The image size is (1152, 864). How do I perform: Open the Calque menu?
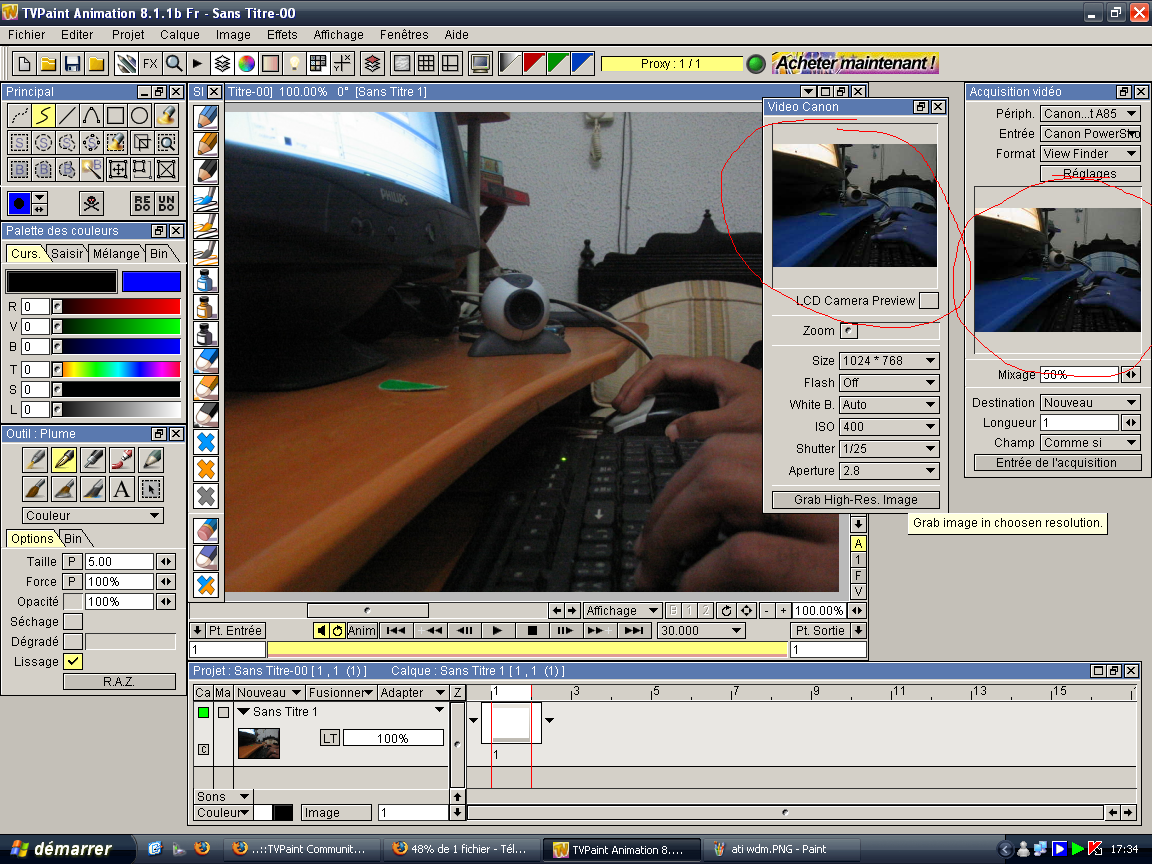click(180, 35)
